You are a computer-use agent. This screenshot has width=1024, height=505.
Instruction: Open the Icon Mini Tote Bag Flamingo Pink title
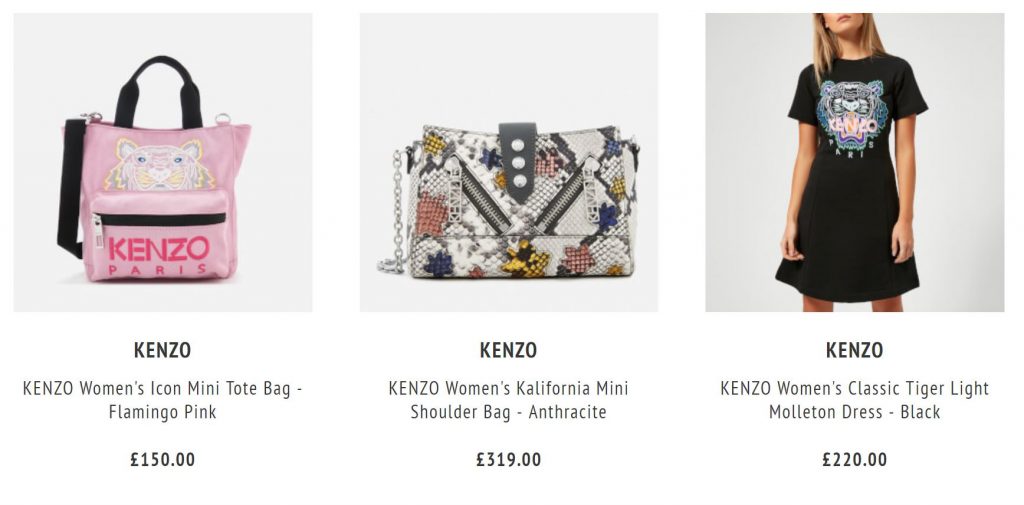(163, 400)
